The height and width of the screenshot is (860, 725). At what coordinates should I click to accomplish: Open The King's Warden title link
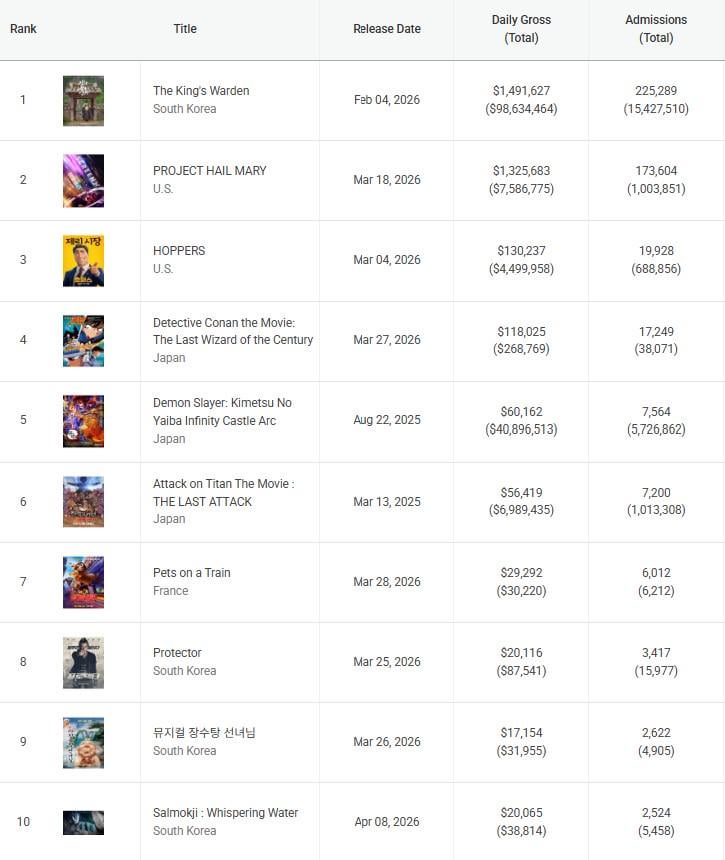[x=201, y=91]
